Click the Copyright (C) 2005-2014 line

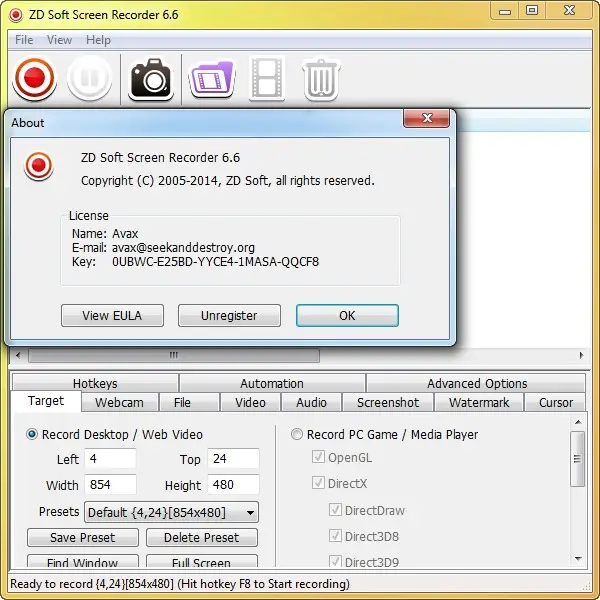coord(228,180)
